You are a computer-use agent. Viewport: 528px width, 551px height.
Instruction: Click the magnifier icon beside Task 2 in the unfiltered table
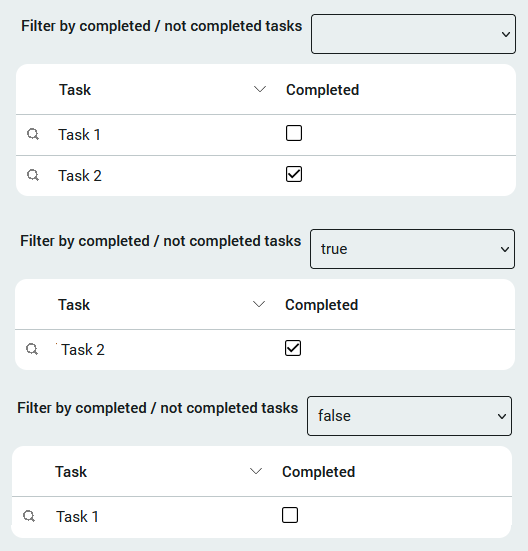[33, 175]
